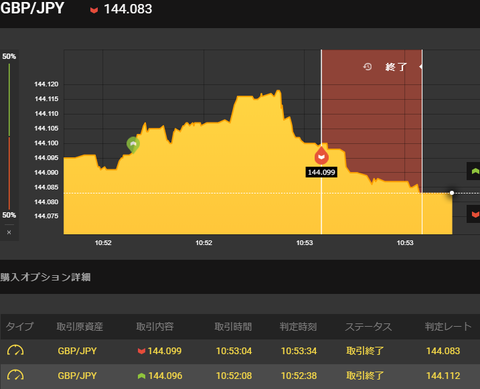Click the 取引原資産 column header
Image resolution: width=480 pixels, height=389 pixels.
[x=80, y=326]
